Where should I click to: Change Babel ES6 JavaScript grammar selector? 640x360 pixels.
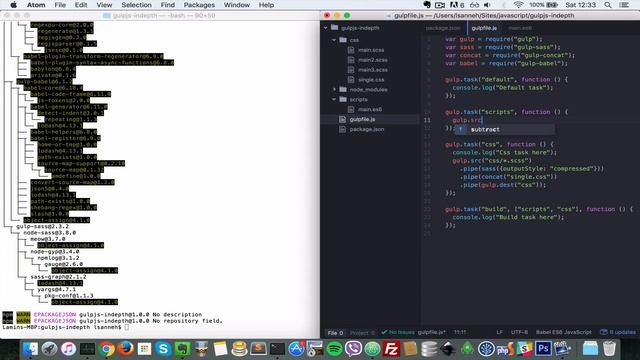coord(563,332)
